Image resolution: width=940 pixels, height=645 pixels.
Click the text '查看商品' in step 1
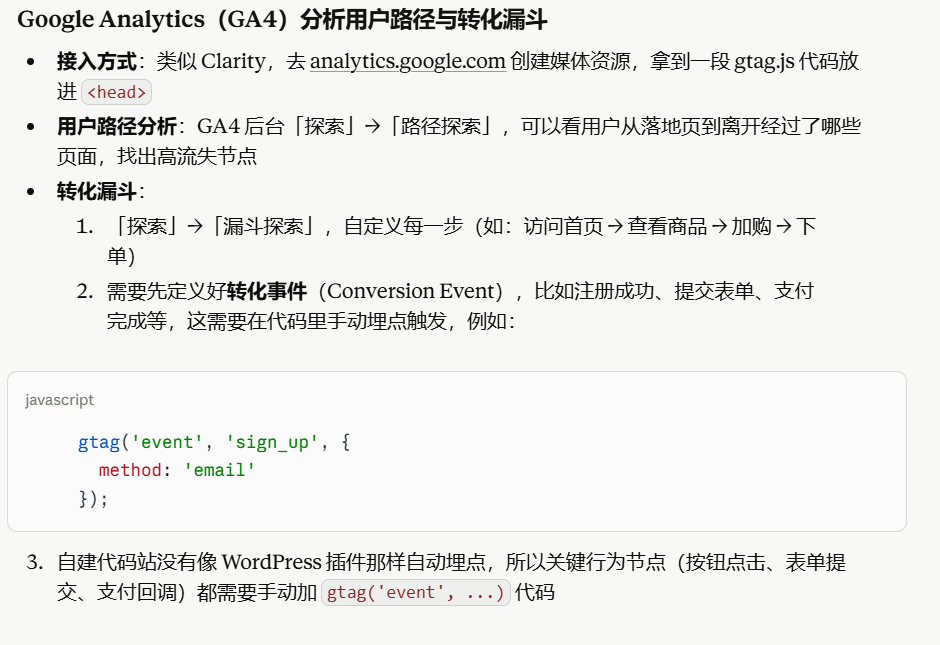667,227
